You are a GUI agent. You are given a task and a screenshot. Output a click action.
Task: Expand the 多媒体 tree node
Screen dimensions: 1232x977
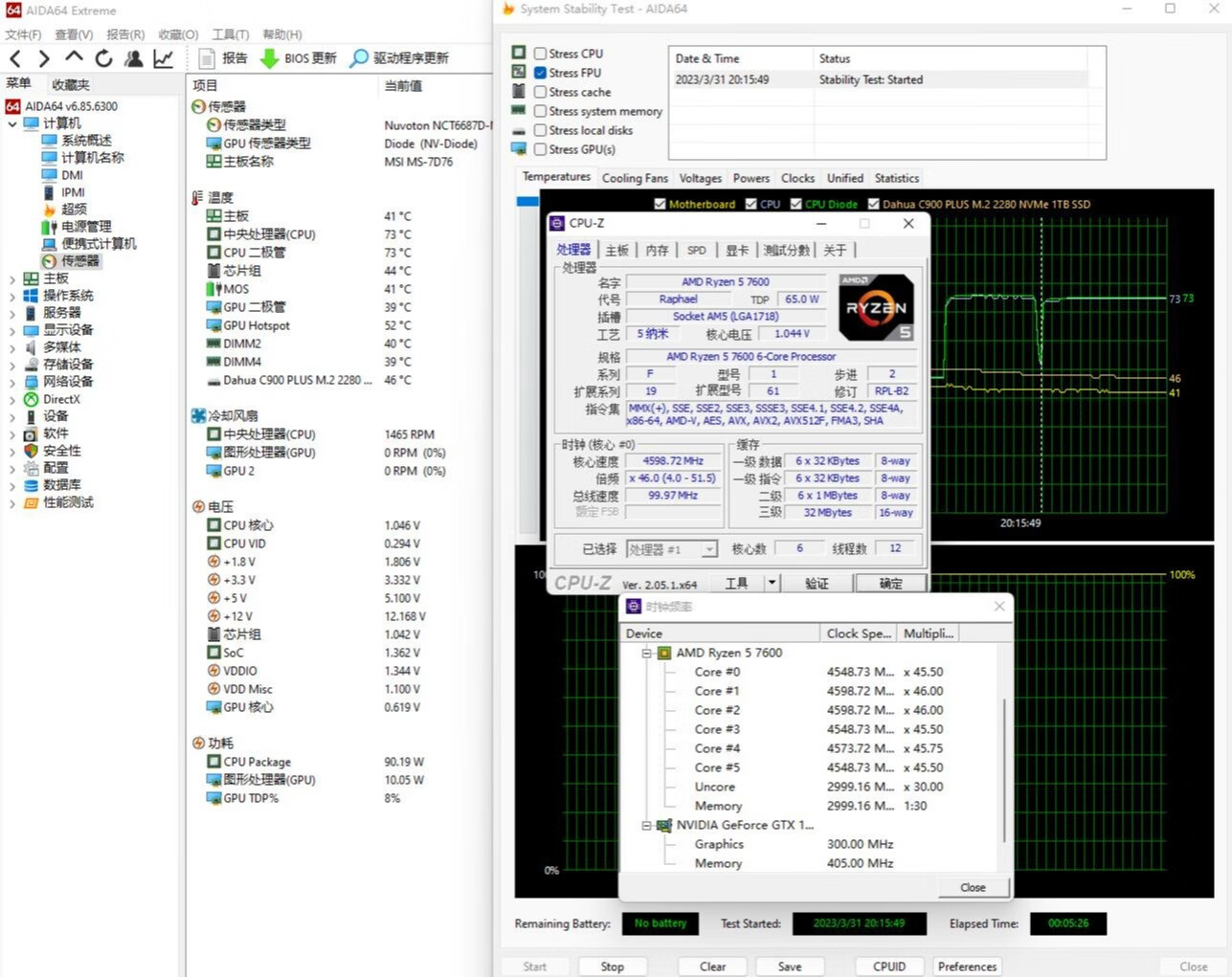point(12,347)
